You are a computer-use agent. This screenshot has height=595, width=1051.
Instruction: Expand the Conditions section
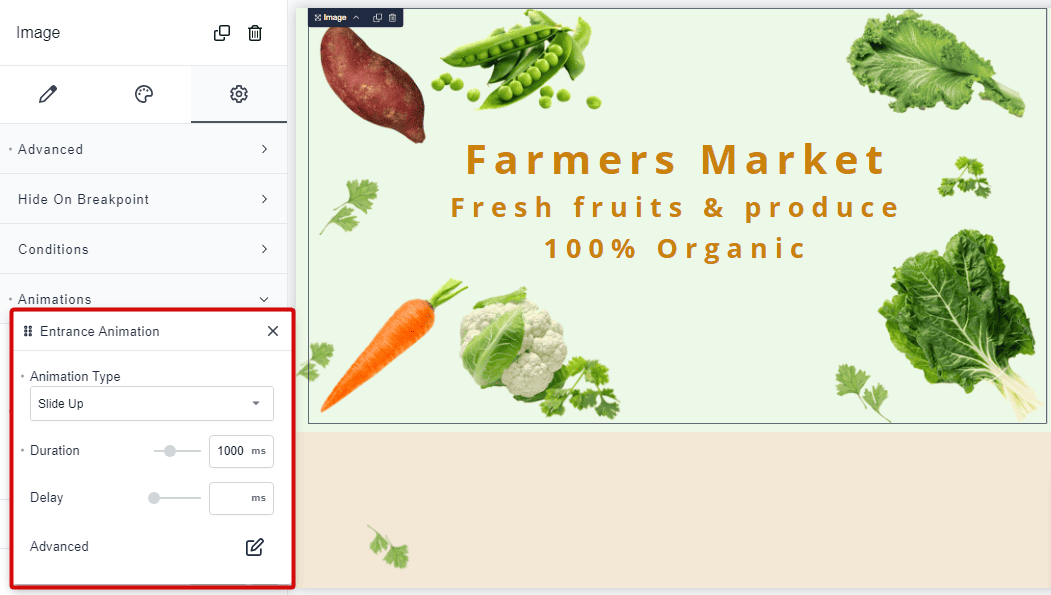(143, 249)
